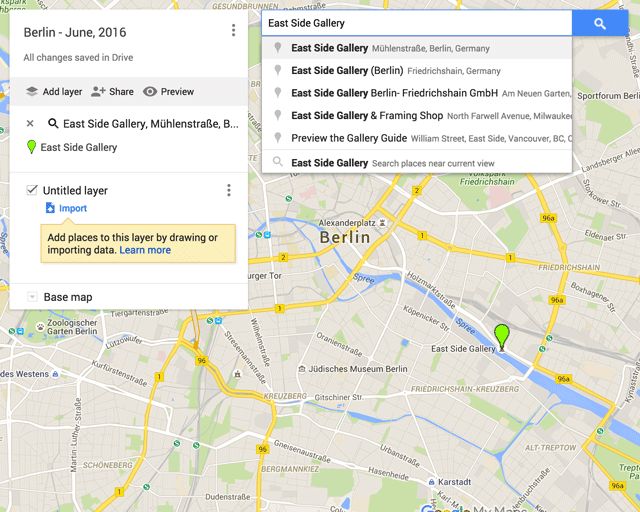This screenshot has height=512, width=640.
Task: Click the Volkspark Friedrichshain map label
Action: tap(487, 178)
